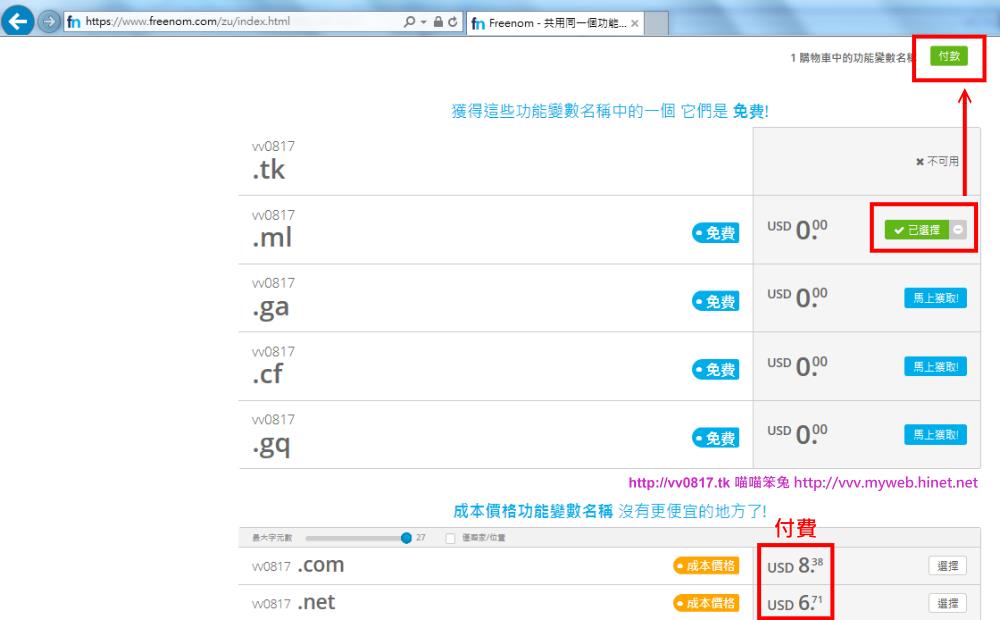The image size is (1000, 620).
Task: Click the 免費 badge on .cf row
Action: tap(716, 369)
